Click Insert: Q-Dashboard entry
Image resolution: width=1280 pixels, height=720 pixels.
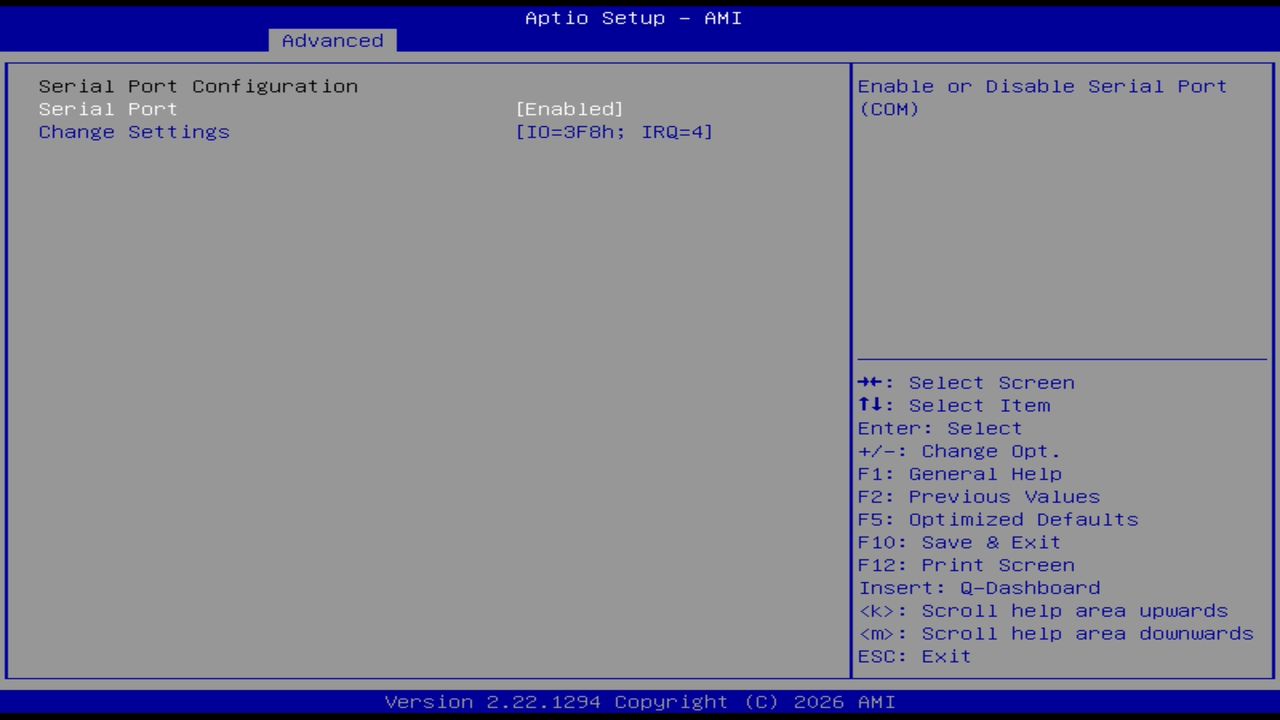(x=979, y=588)
